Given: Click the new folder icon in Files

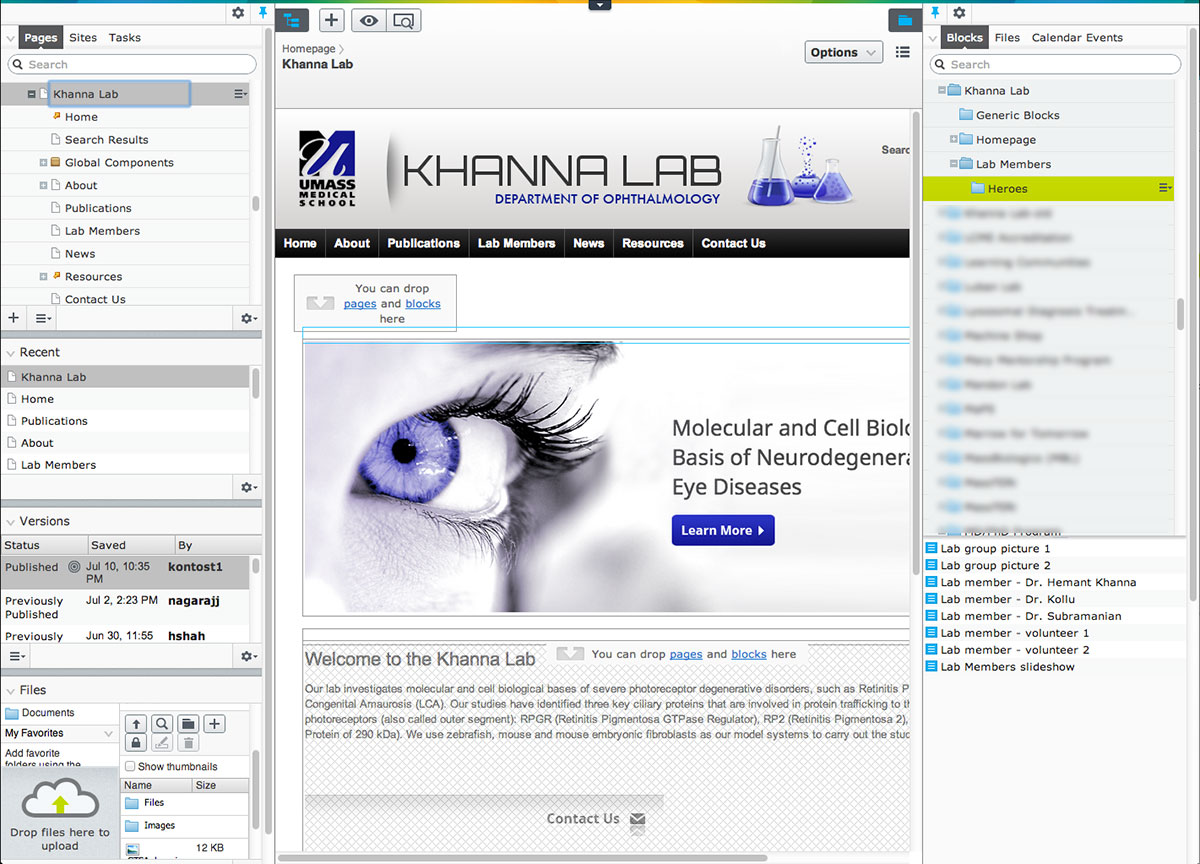Looking at the screenshot, I should pos(187,724).
